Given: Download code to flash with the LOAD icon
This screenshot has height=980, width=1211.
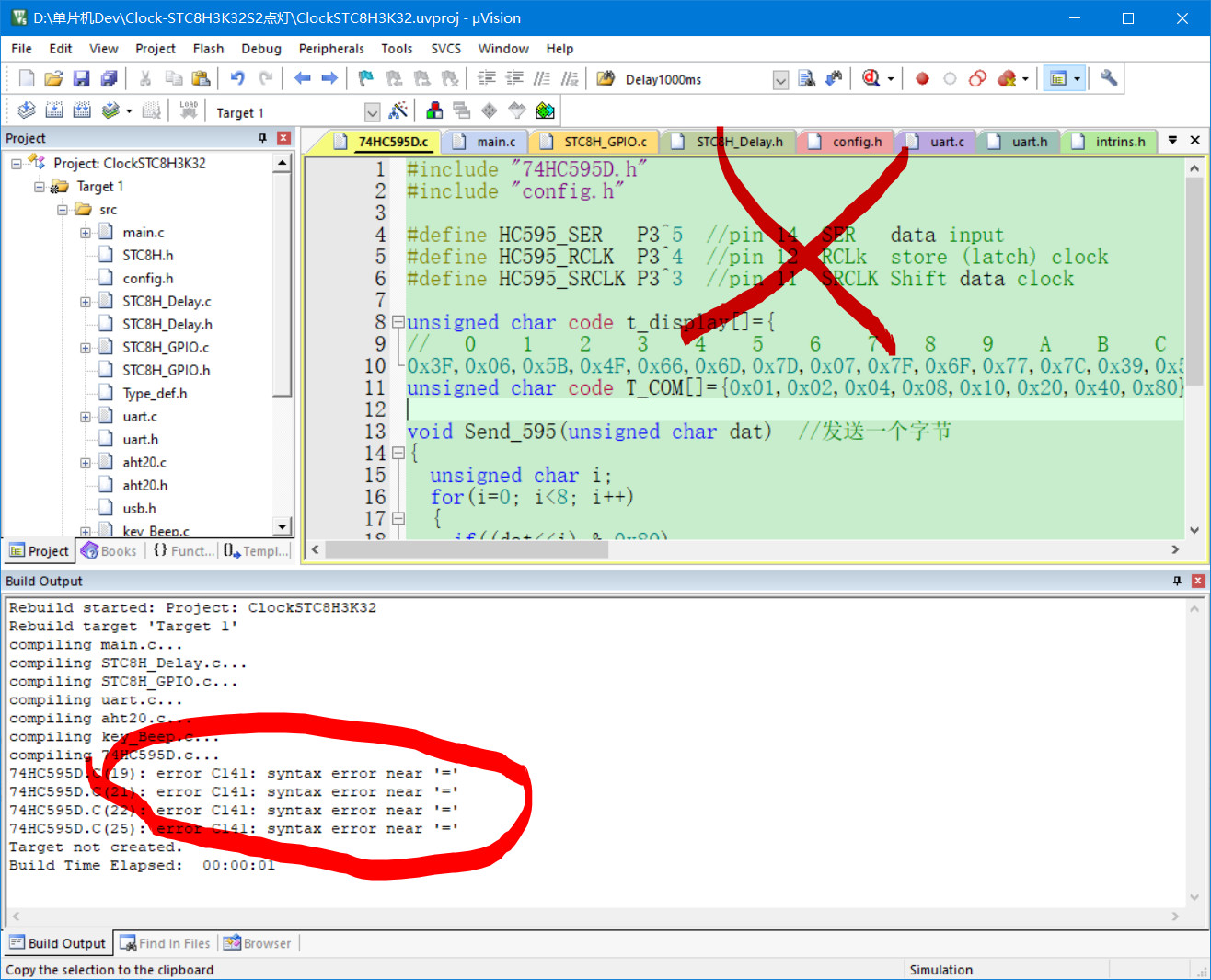Looking at the screenshot, I should [189, 111].
